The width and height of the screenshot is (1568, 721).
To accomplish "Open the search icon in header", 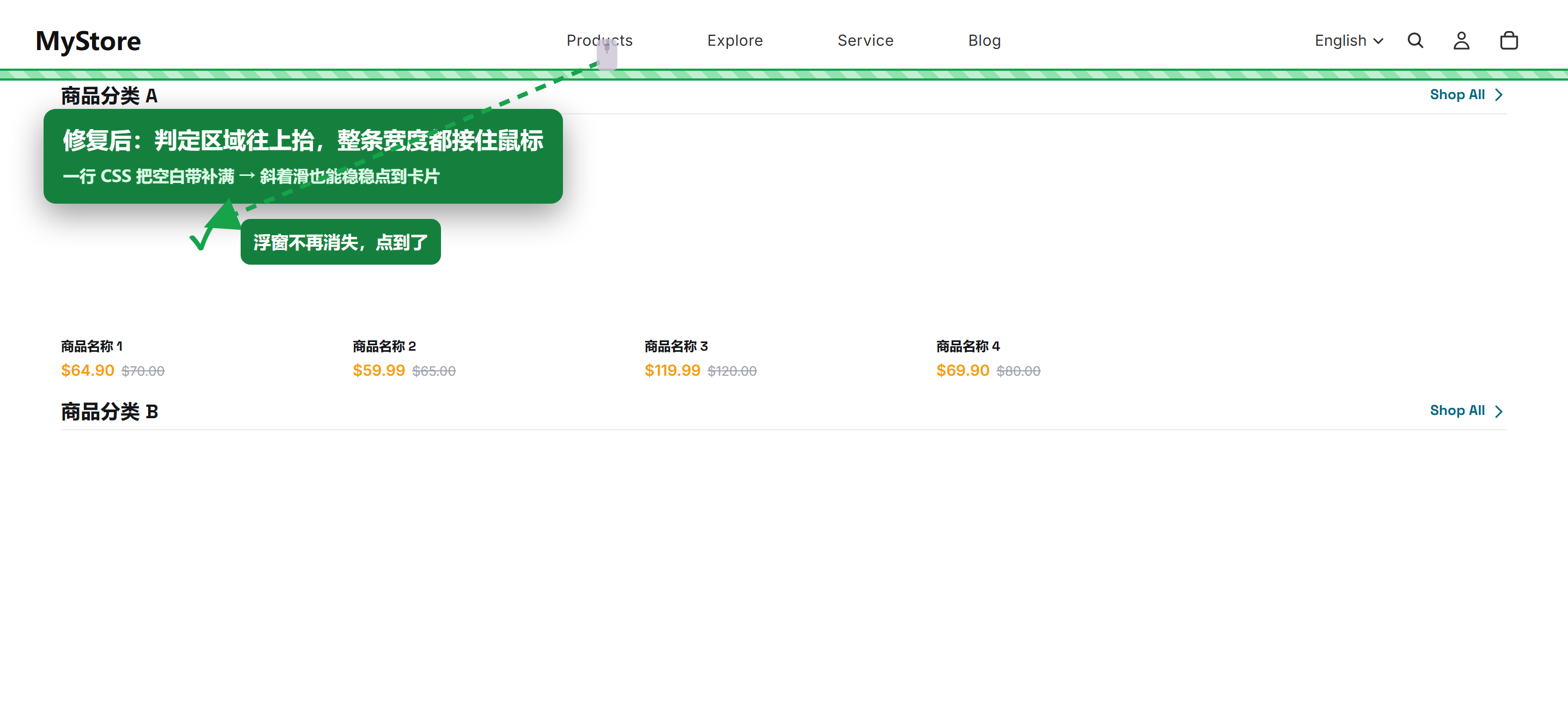I will pos(1415,41).
